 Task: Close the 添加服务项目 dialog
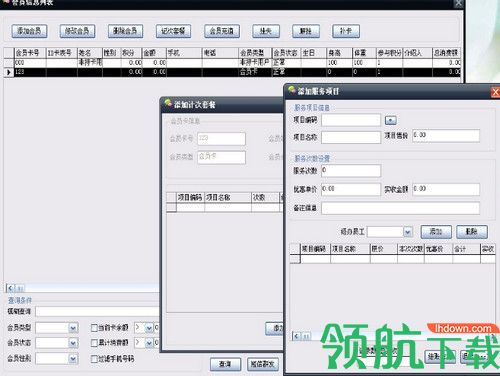(x=495, y=92)
